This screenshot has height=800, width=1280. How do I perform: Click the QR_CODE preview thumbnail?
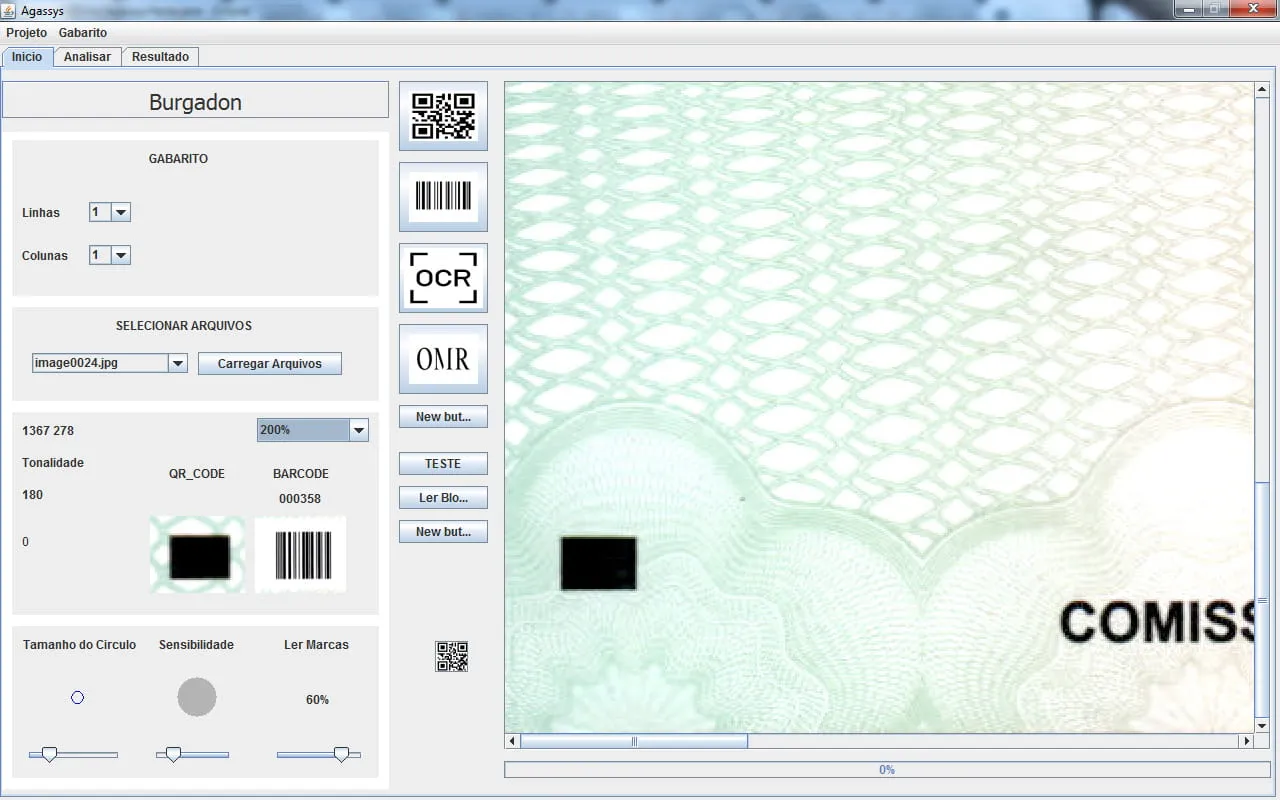[x=198, y=555]
